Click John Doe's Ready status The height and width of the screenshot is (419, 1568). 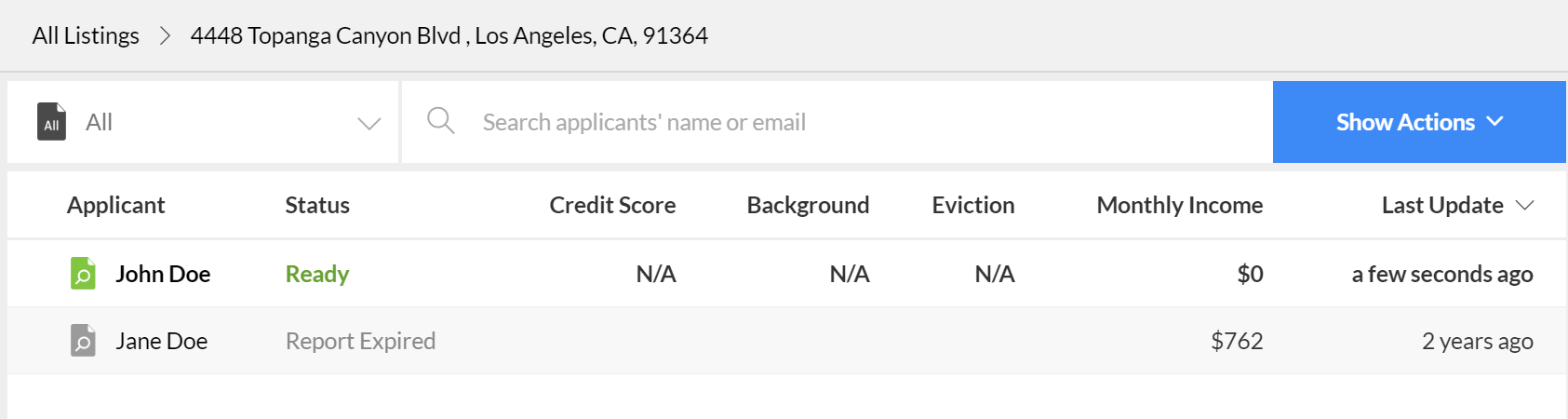point(317,274)
